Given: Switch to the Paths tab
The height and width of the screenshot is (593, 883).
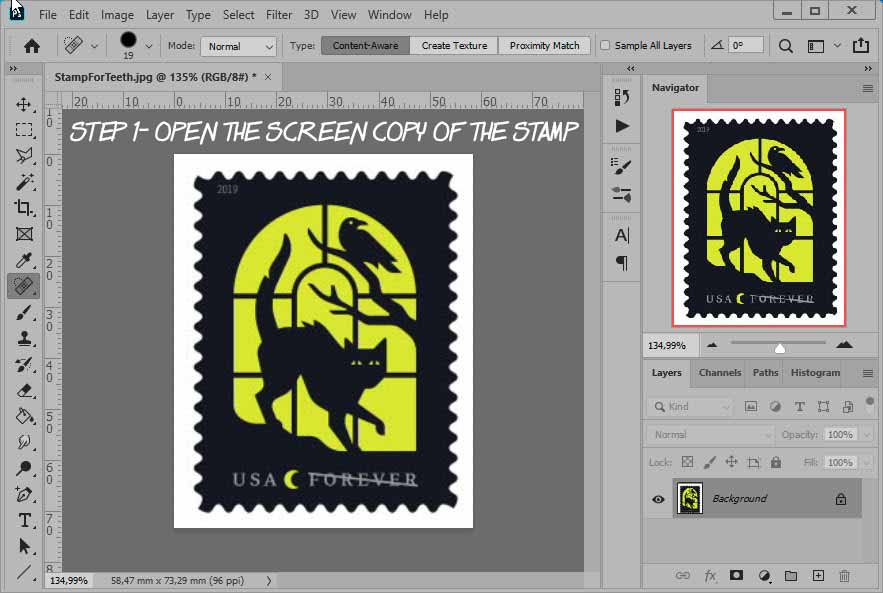Looking at the screenshot, I should (765, 373).
